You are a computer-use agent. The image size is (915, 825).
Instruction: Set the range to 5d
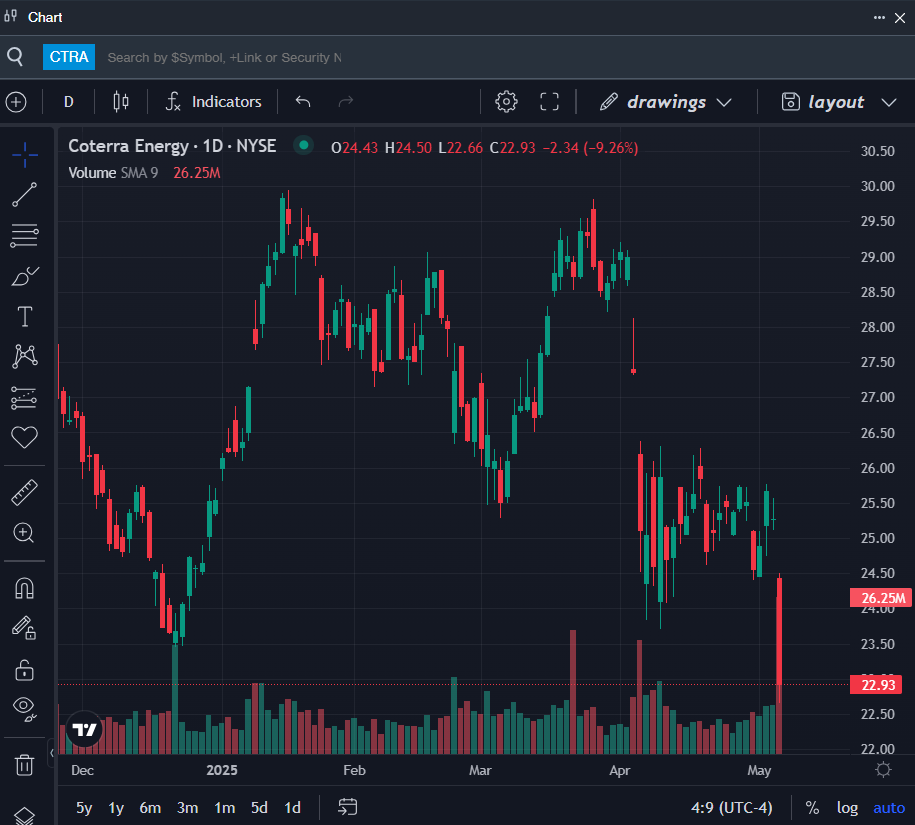[x=259, y=807]
